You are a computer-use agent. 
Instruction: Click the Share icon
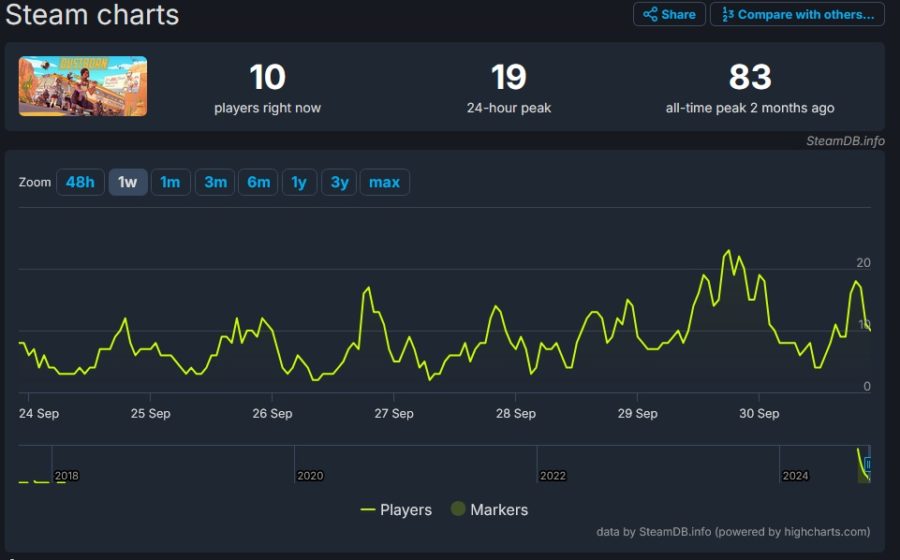pyautogui.click(x=650, y=14)
